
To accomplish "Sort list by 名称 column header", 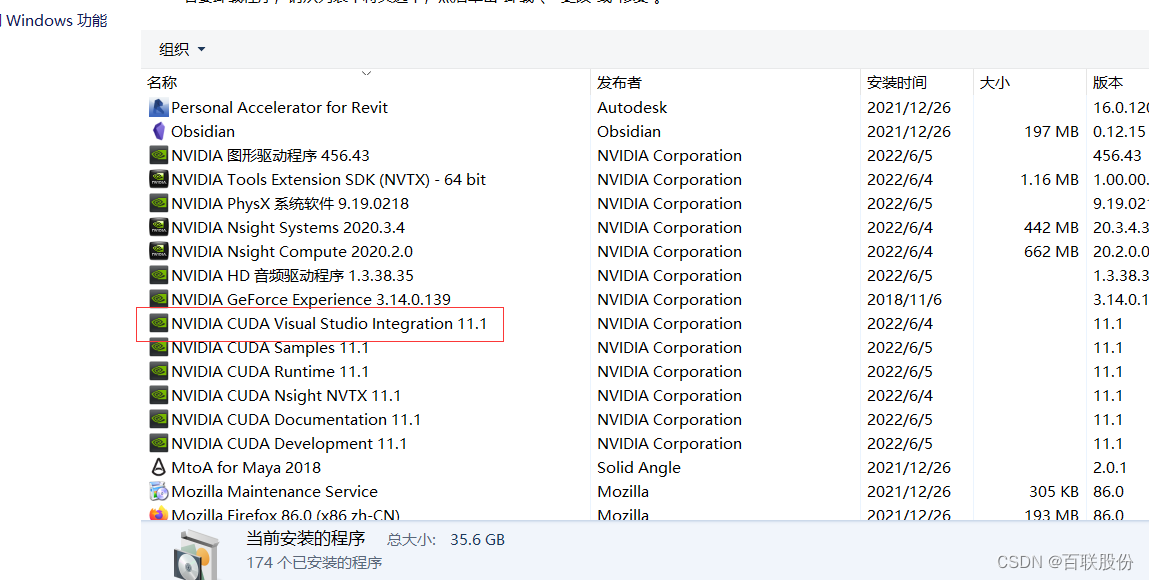I will coord(162,83).
